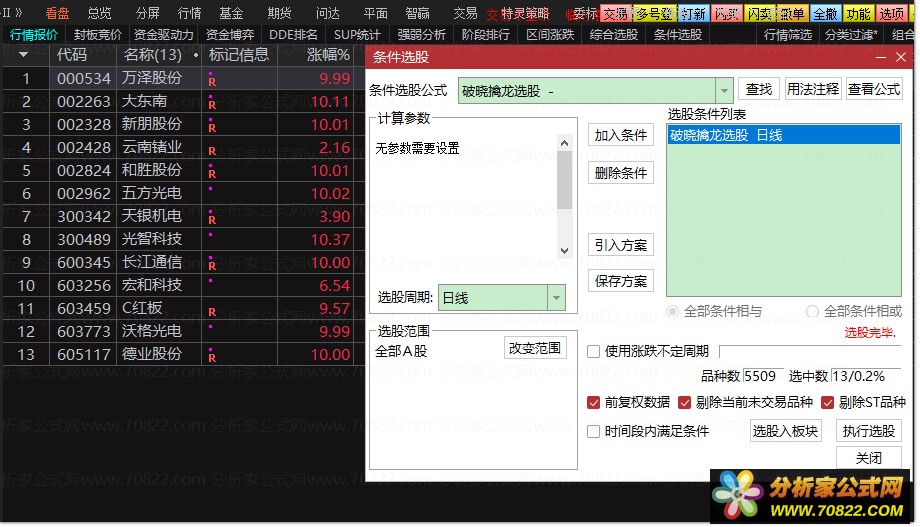
Task: Open the 分类过滤 filter dropdown
Action: point(851,34)
